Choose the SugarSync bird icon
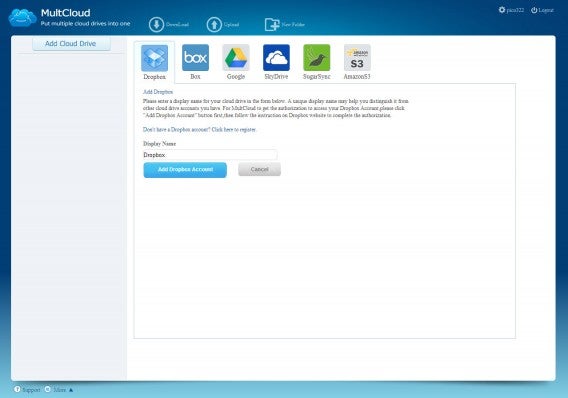Screen dimensions: 568x398 [x=317, y=58]
